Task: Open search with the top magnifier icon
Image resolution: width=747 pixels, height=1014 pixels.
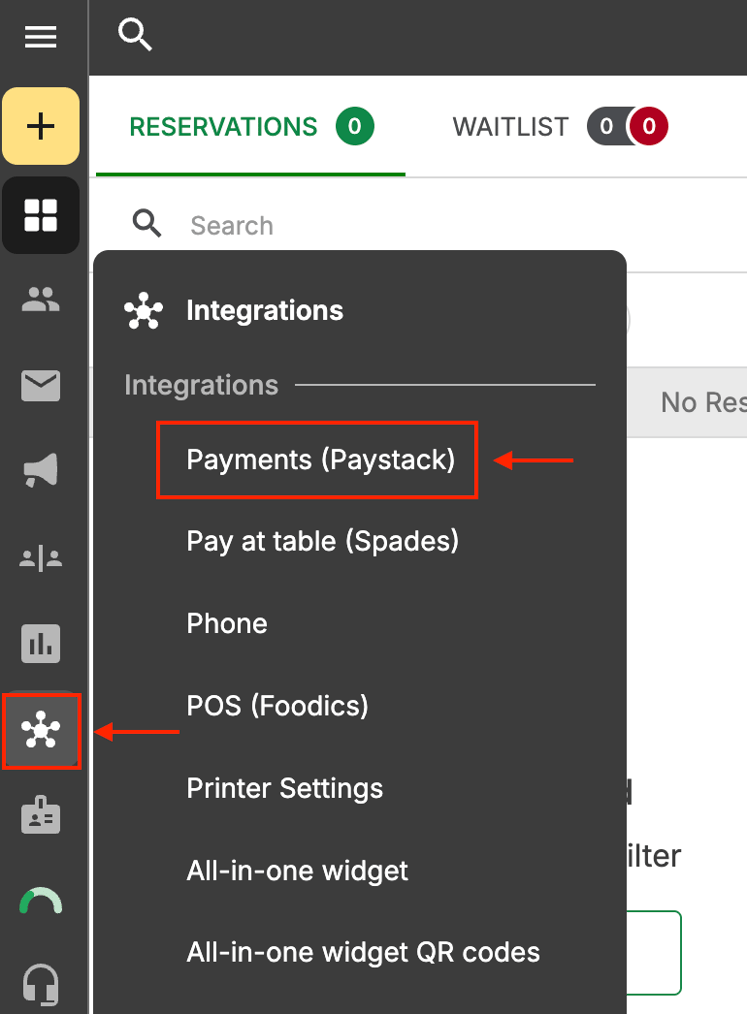Action: pyautogui.click(x=135, y=33)
